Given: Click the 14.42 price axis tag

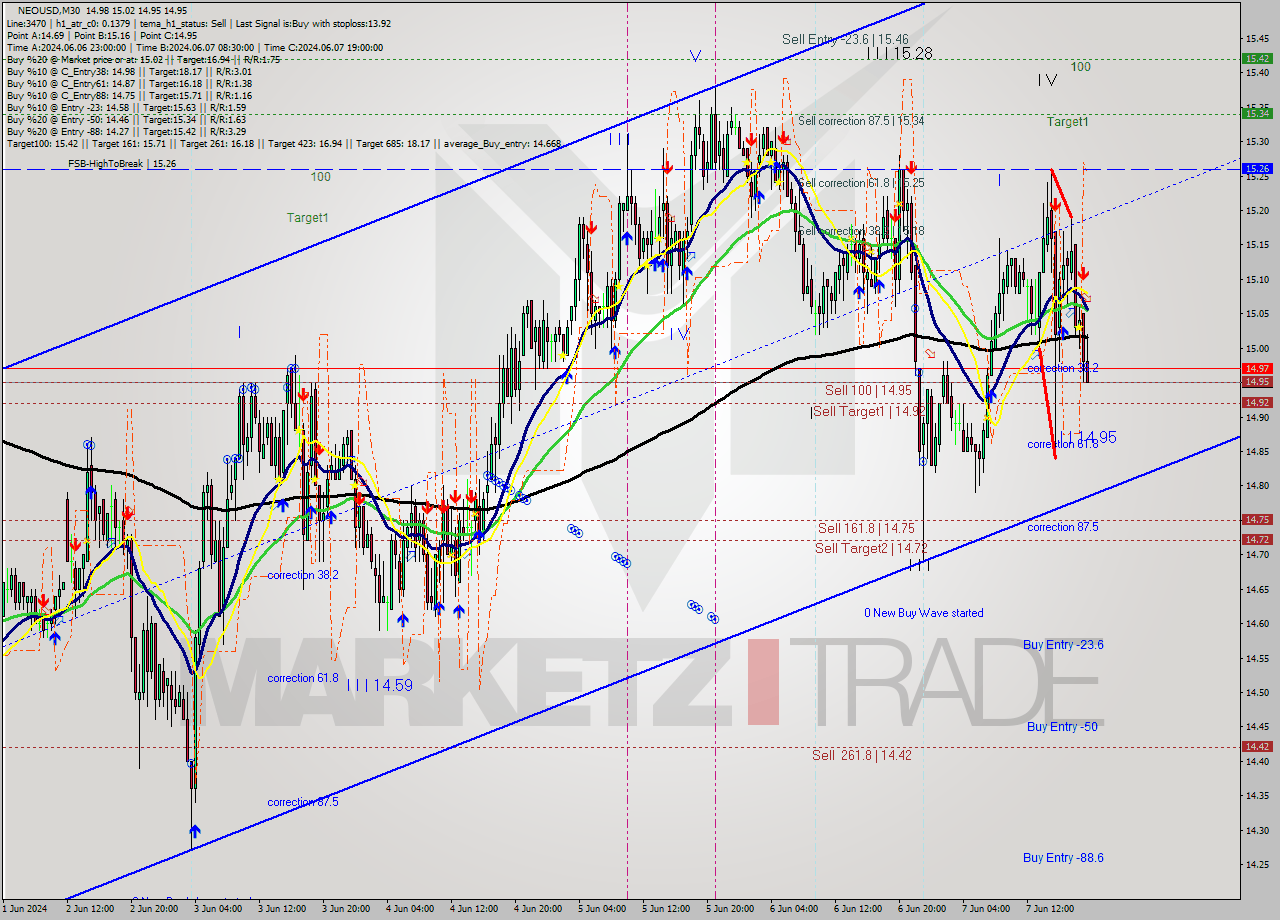Looking at the screenshot, I should coord(1257,746).
